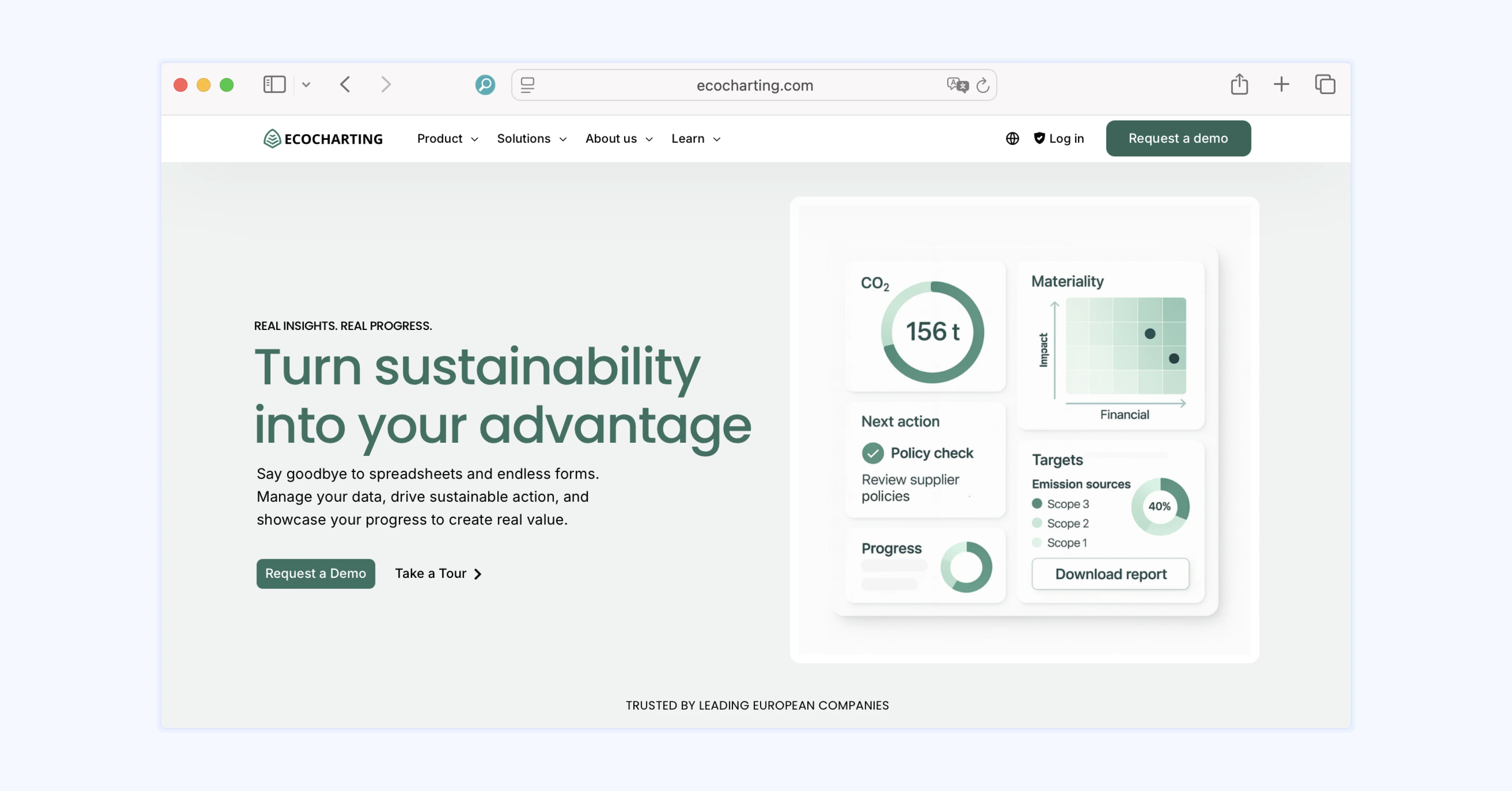Image resolution: width=1512 pixels, height=791 pixels.
Task: Follow the Take a Tour link
Action: [x=438, y=573]
